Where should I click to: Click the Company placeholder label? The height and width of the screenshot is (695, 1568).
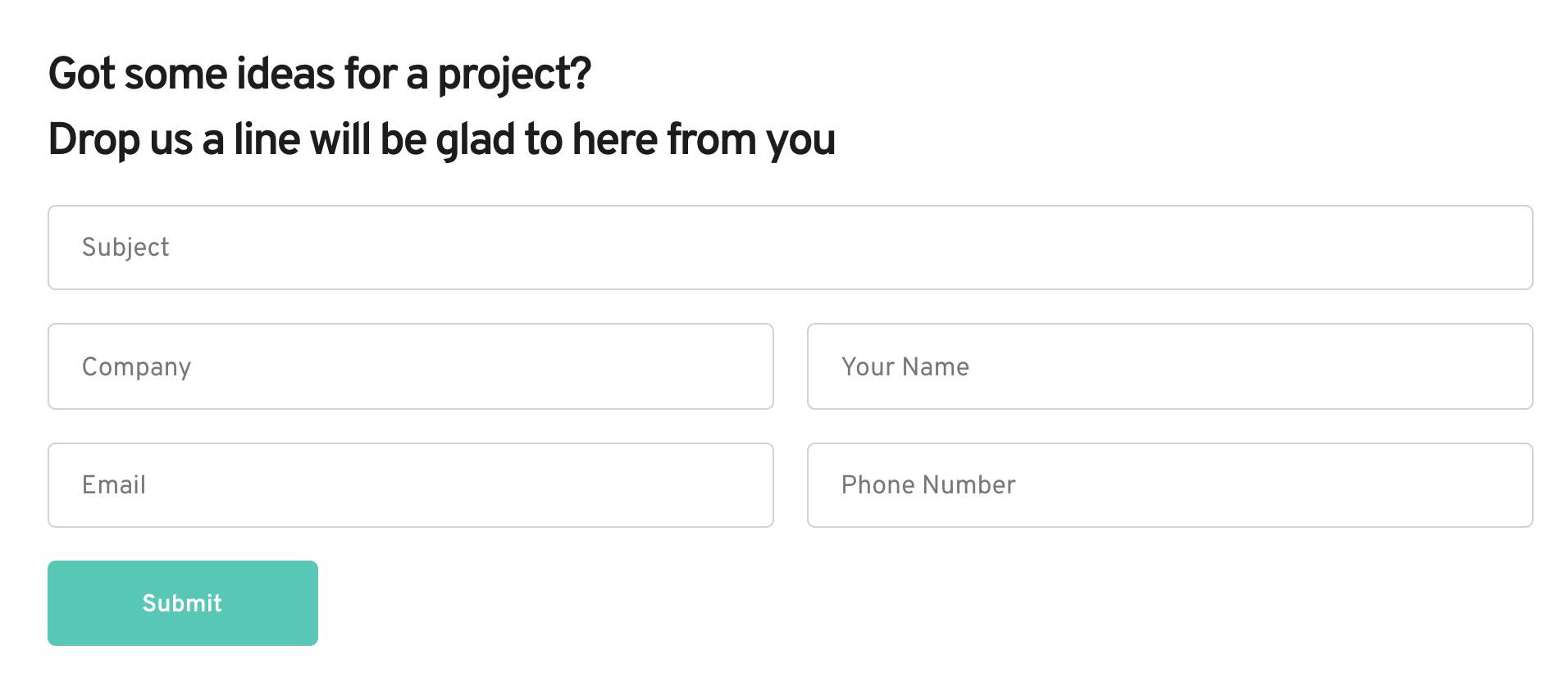point(136,367)
